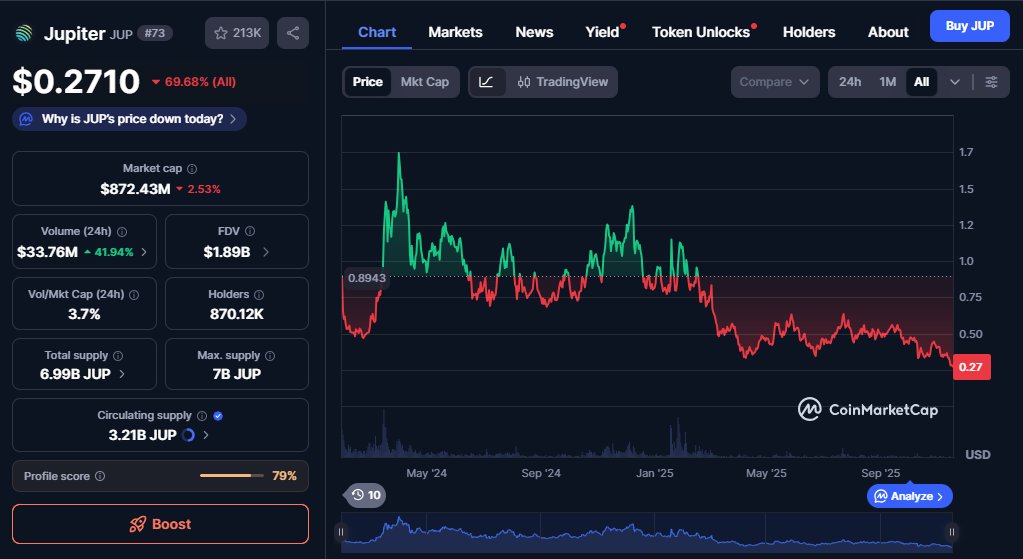
Task: Select the All time range
Action: [921, 82]
